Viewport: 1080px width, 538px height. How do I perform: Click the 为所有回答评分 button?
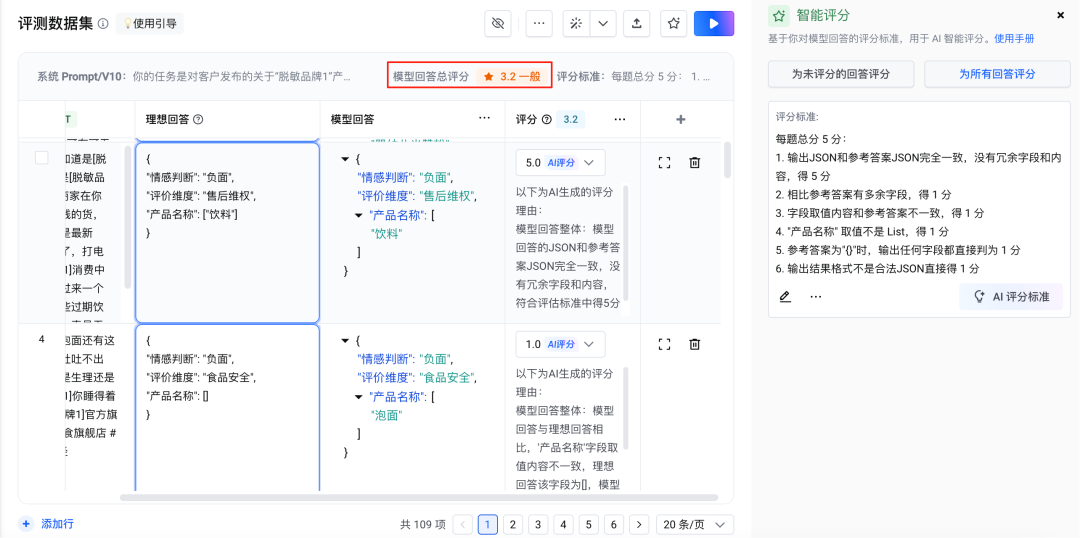pos(996,74)
